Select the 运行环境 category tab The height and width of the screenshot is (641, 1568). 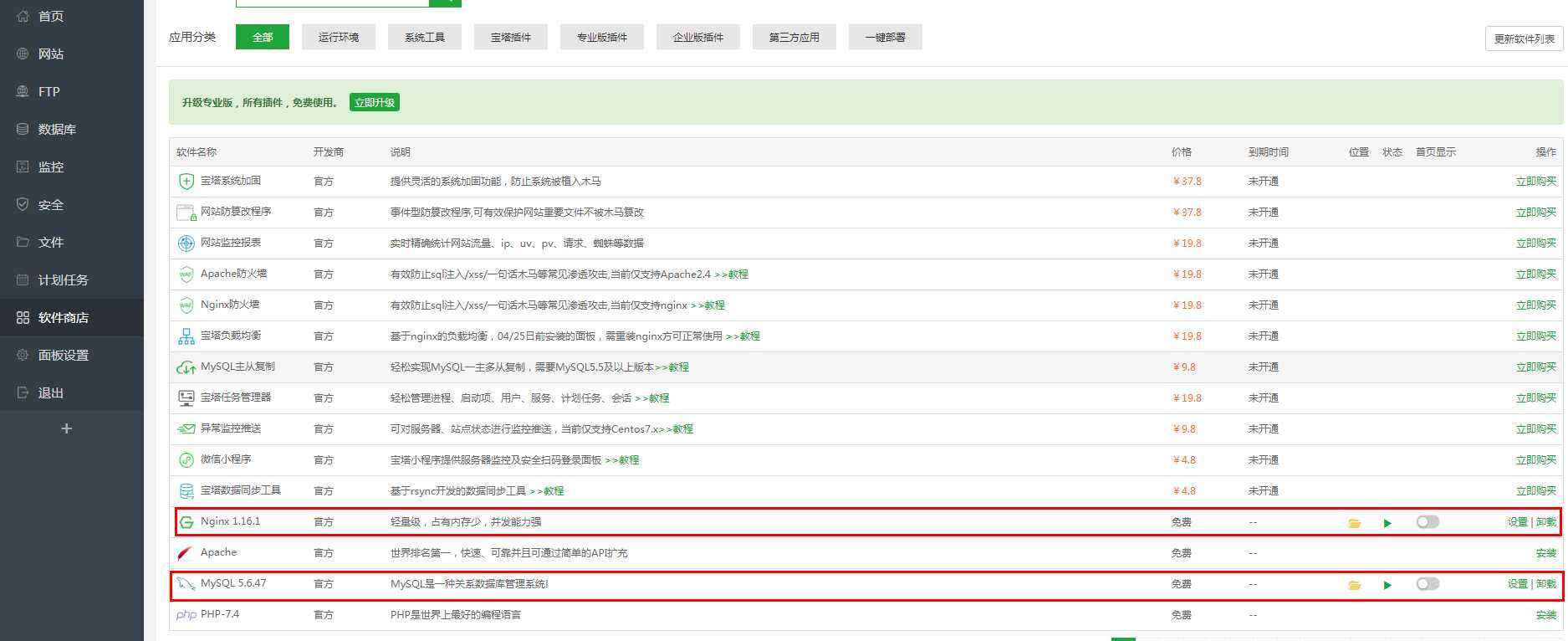point(339,37)
